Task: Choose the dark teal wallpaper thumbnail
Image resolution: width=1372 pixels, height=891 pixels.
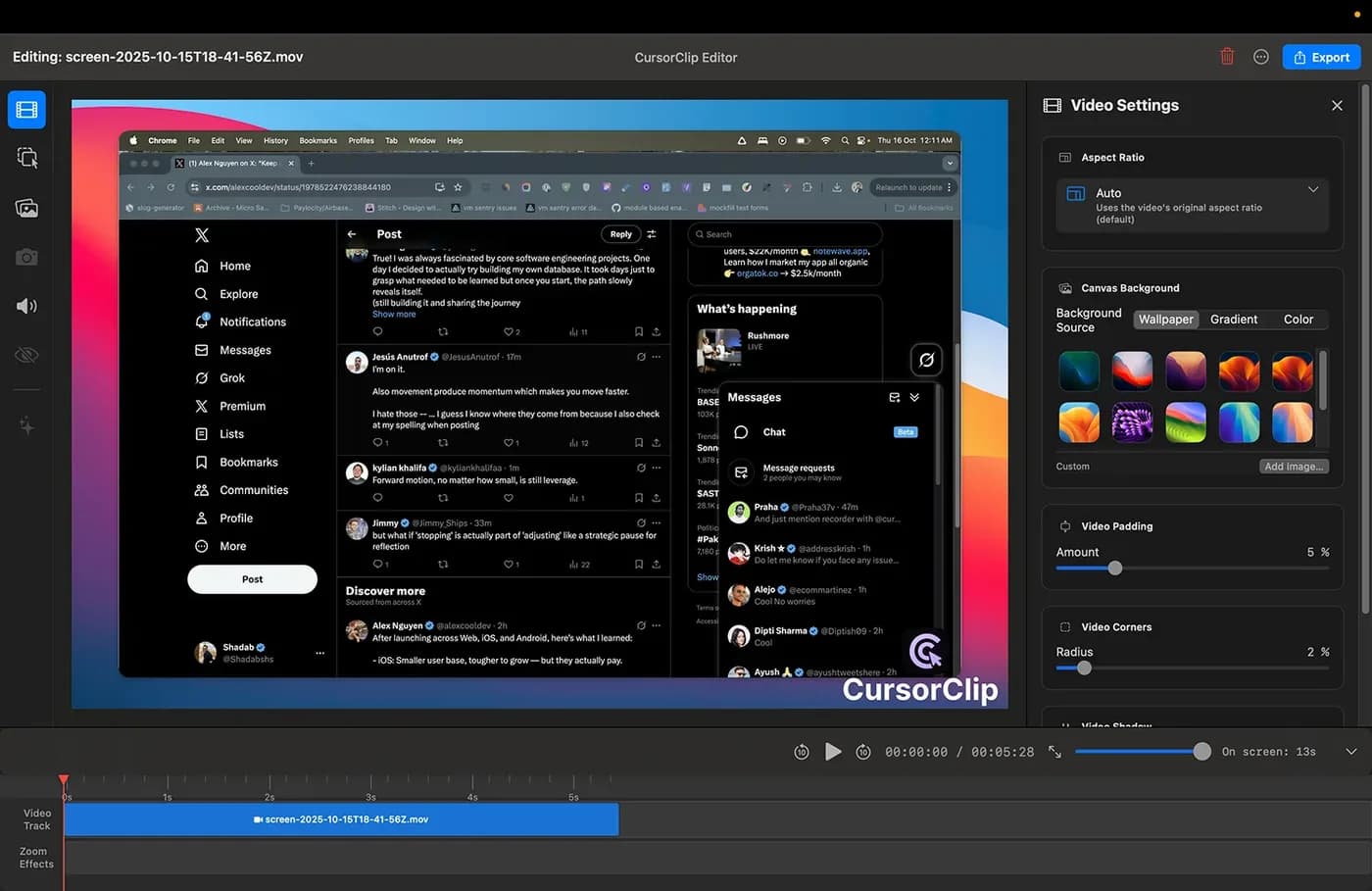Action: [x=1079, y=371]
